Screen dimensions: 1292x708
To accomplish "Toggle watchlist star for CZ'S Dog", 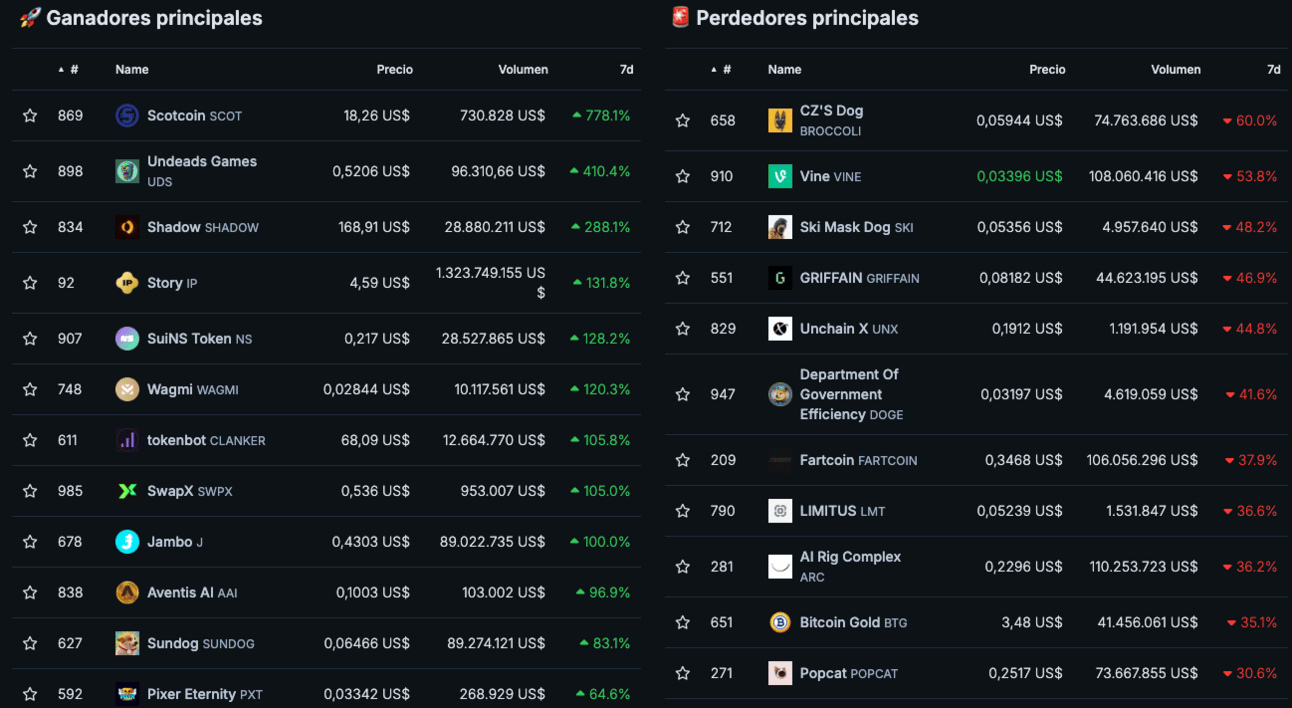I will pos(683,120).
